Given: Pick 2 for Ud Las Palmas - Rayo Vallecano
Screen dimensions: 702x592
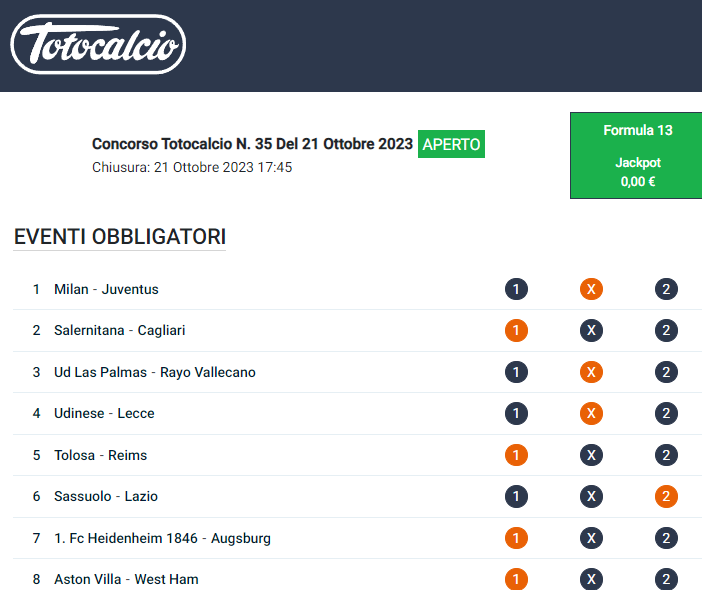Looking at the screenshot, I should (666, 372).
